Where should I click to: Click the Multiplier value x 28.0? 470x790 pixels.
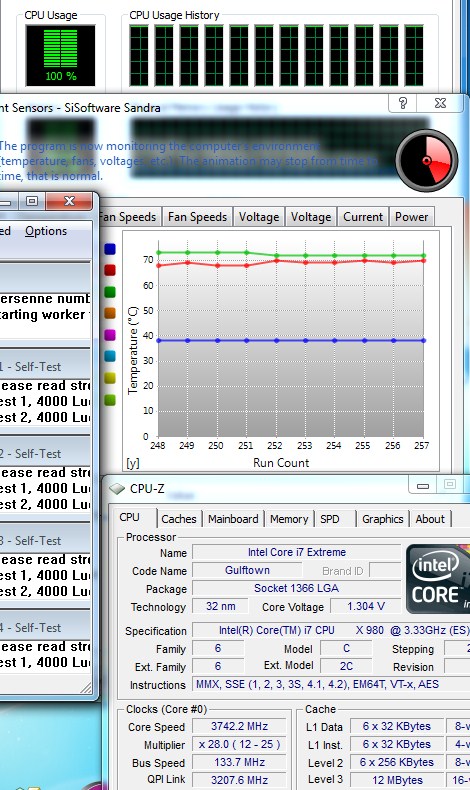coord(239,745)
